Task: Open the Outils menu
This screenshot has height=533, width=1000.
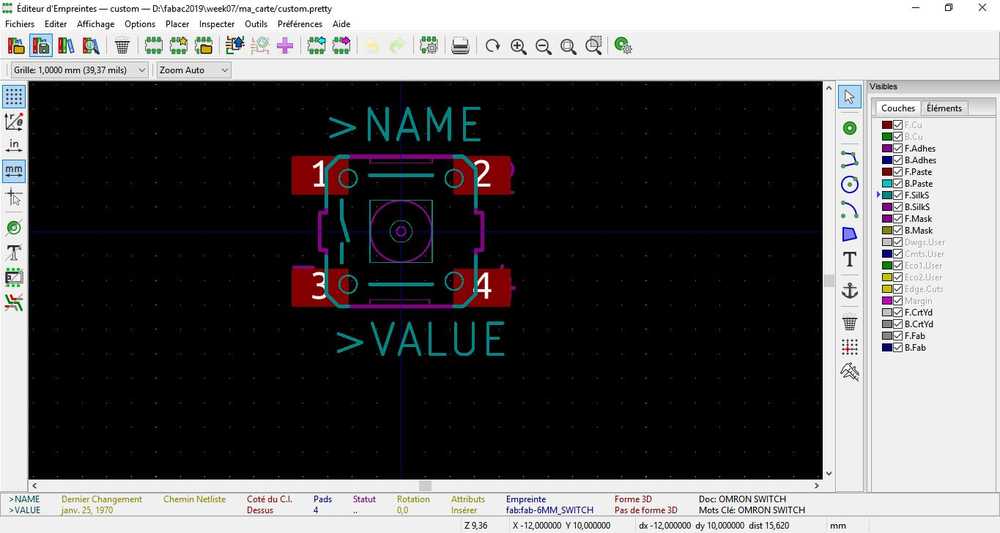Action: 256,24
